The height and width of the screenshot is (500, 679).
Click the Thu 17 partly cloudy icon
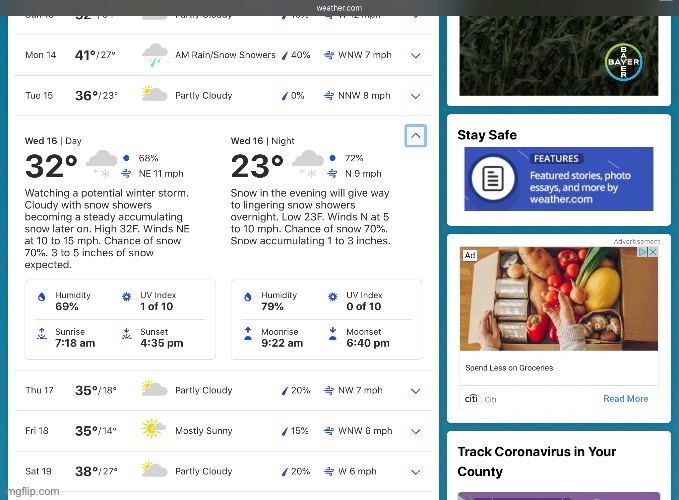tap(154, 388)
